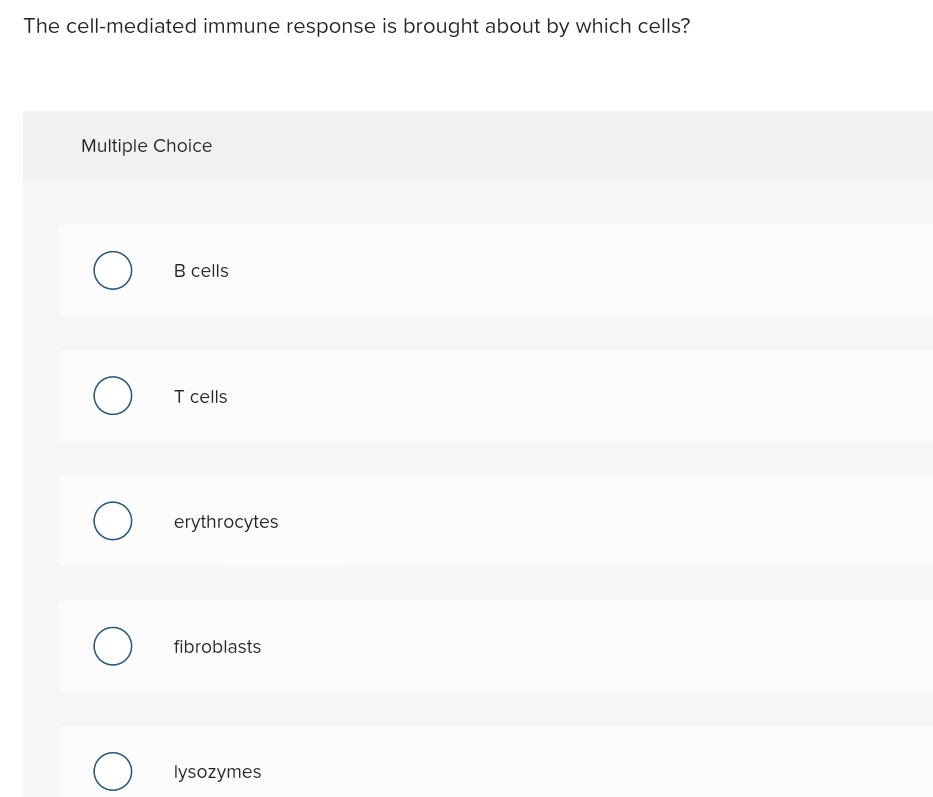The height and width of the screenshot is (797, 933).
Task: Click the lysozymes answer label
Action: [x=217, y=771]
